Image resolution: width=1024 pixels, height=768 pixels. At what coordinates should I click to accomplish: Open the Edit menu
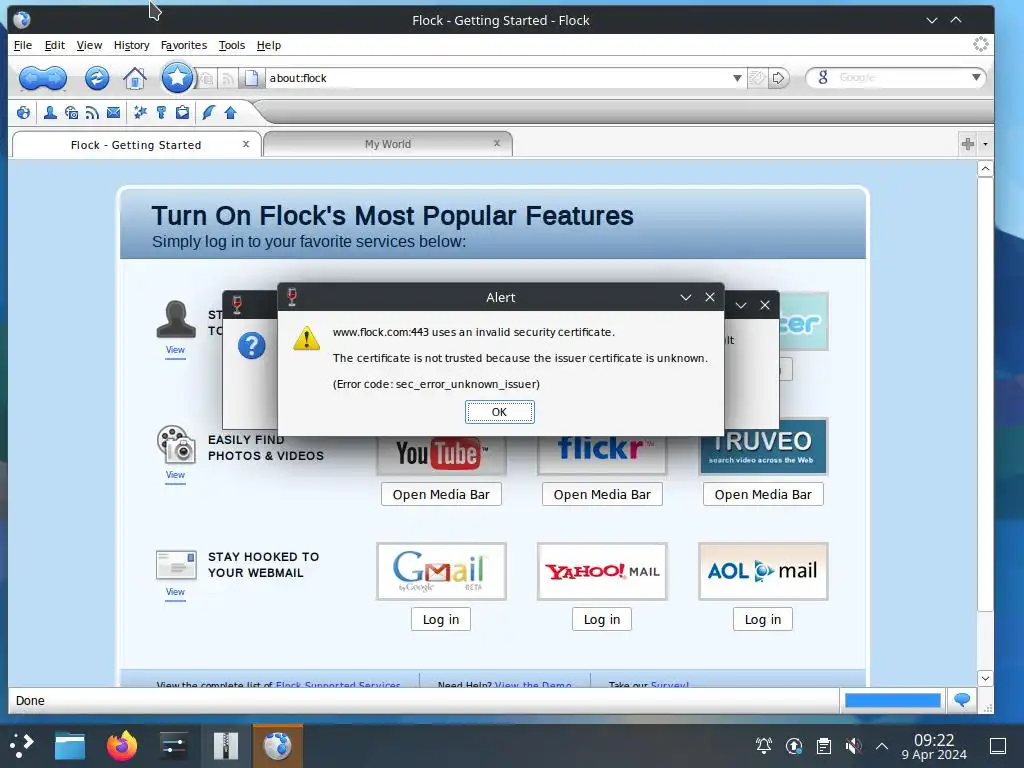tap(54, 45)
